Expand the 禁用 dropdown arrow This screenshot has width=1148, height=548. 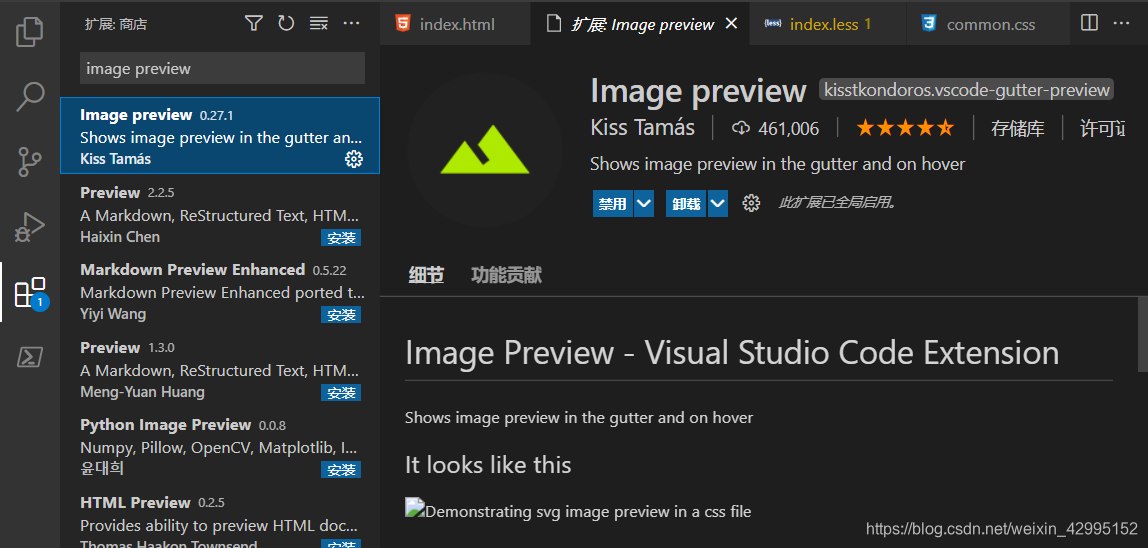click(644, 204)
